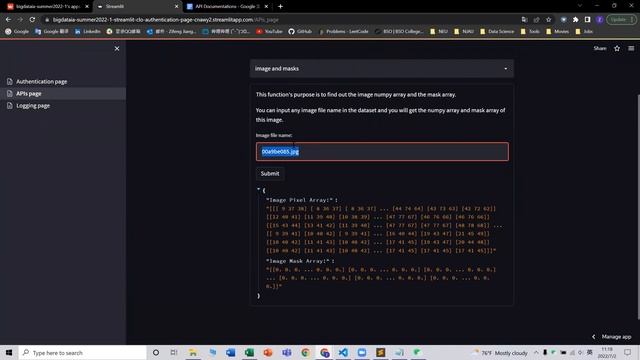Open the Movies bookmark folder
Viewport: 640px width, 360px height.
pos(557,31)
